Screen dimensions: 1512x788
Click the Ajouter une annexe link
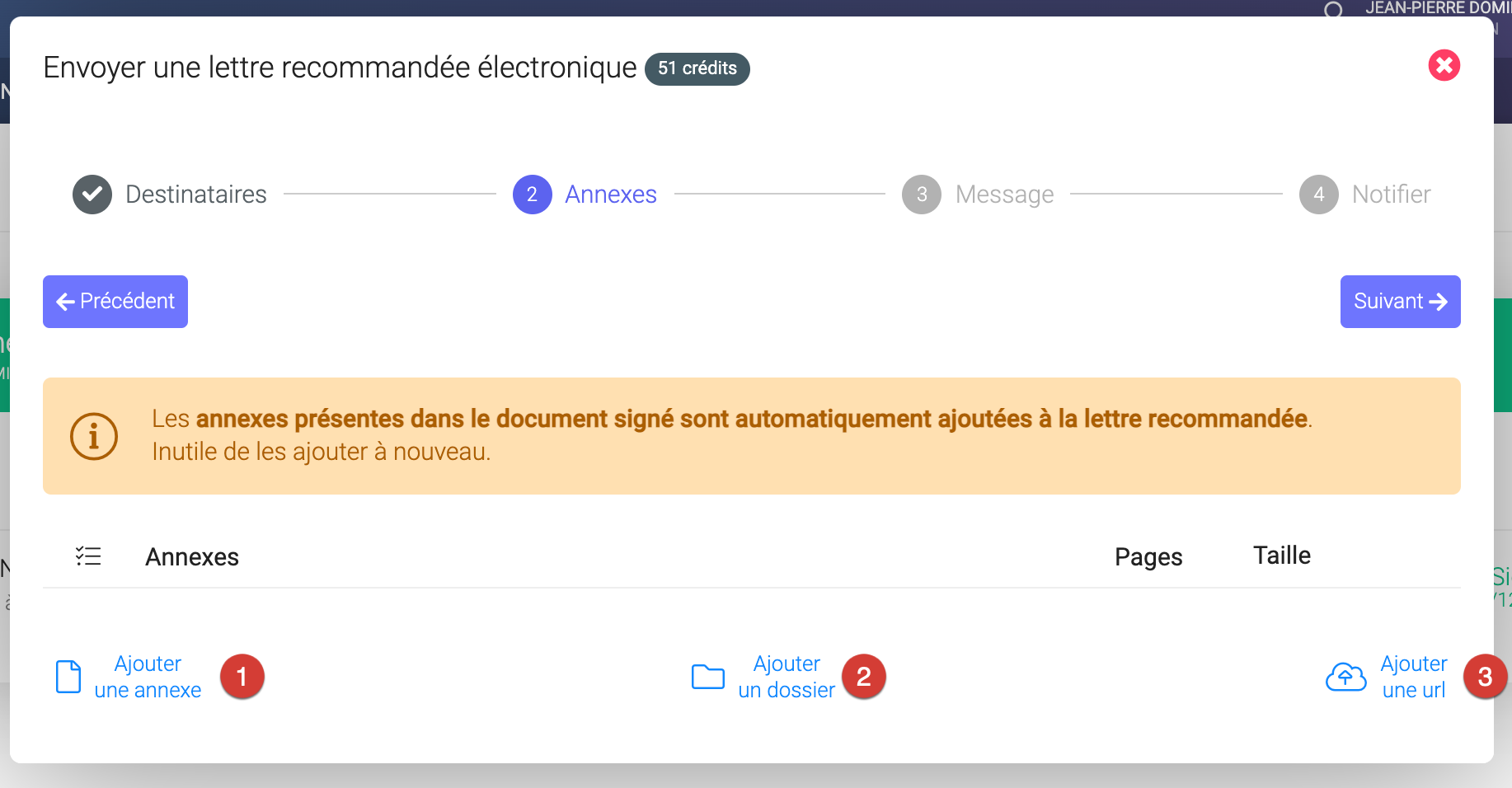[x=148, y=677]
